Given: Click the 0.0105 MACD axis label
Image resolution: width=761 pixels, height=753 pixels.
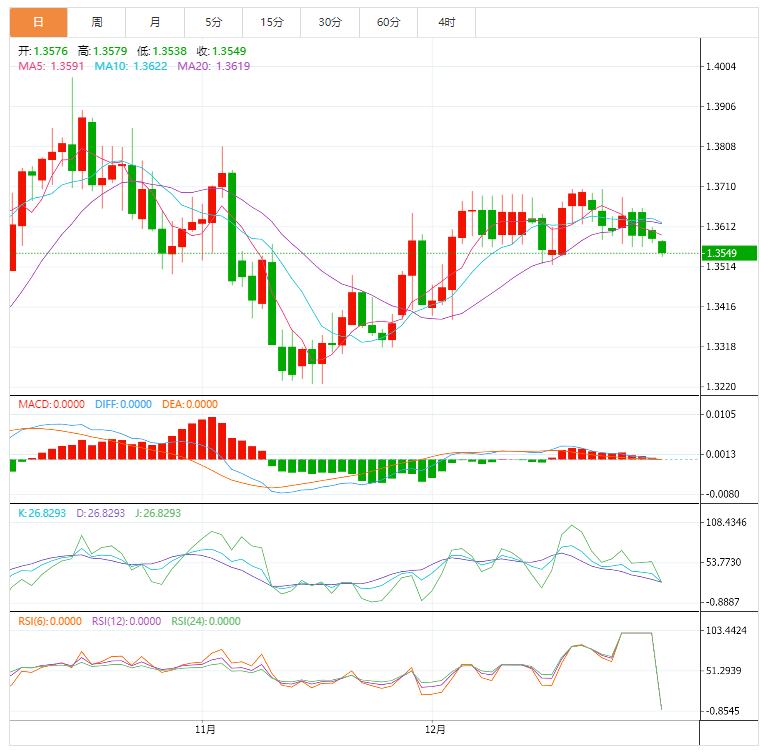Looking at the screenshot, I should click(x=720, y=414).
